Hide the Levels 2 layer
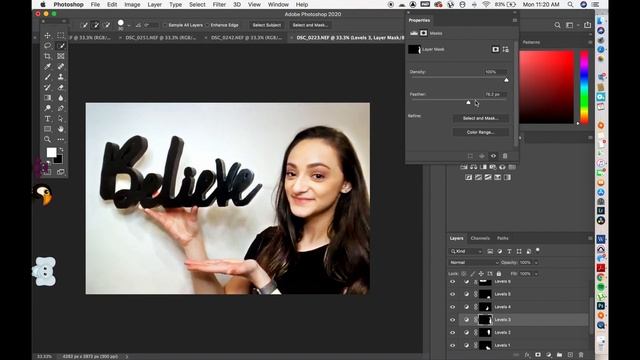Screen dimensions: 640x360 click(x=452, y=333)
